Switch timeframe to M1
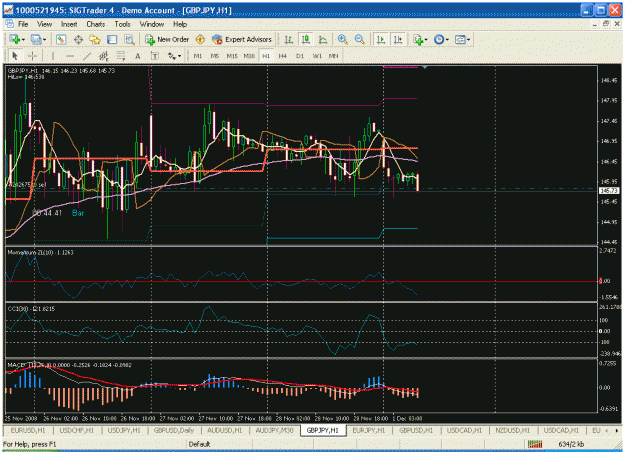Image resolution: width=625 pixels, height=452 pixels. coord(198,56)
